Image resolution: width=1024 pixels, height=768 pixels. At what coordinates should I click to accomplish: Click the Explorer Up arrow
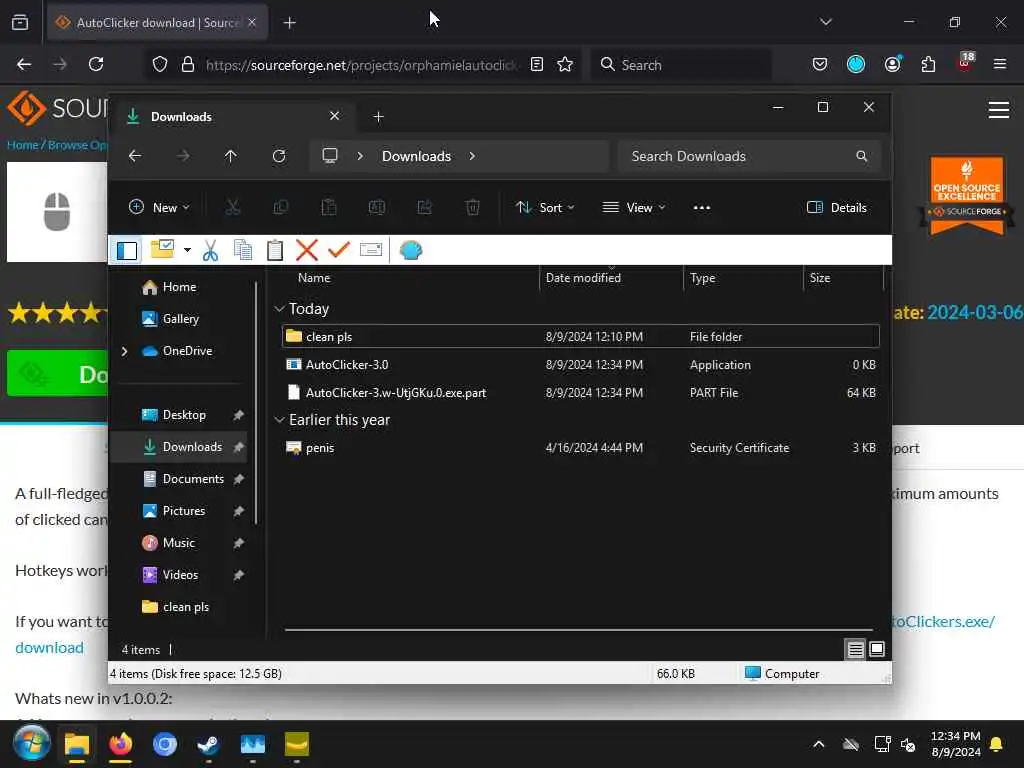(x=231, y=156)
